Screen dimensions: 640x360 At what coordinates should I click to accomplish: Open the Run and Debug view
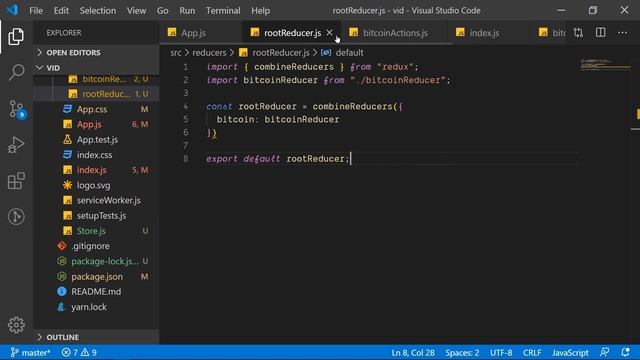(16, 145)
